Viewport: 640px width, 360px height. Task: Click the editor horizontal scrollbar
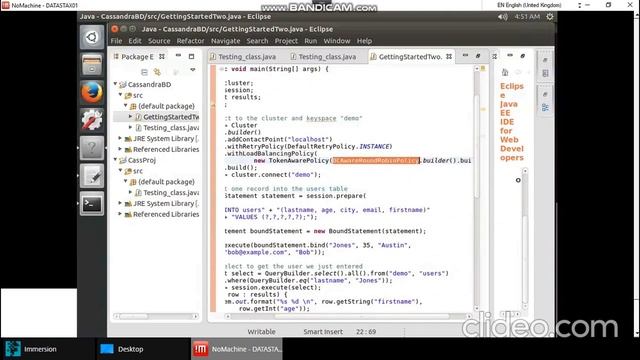361,316
